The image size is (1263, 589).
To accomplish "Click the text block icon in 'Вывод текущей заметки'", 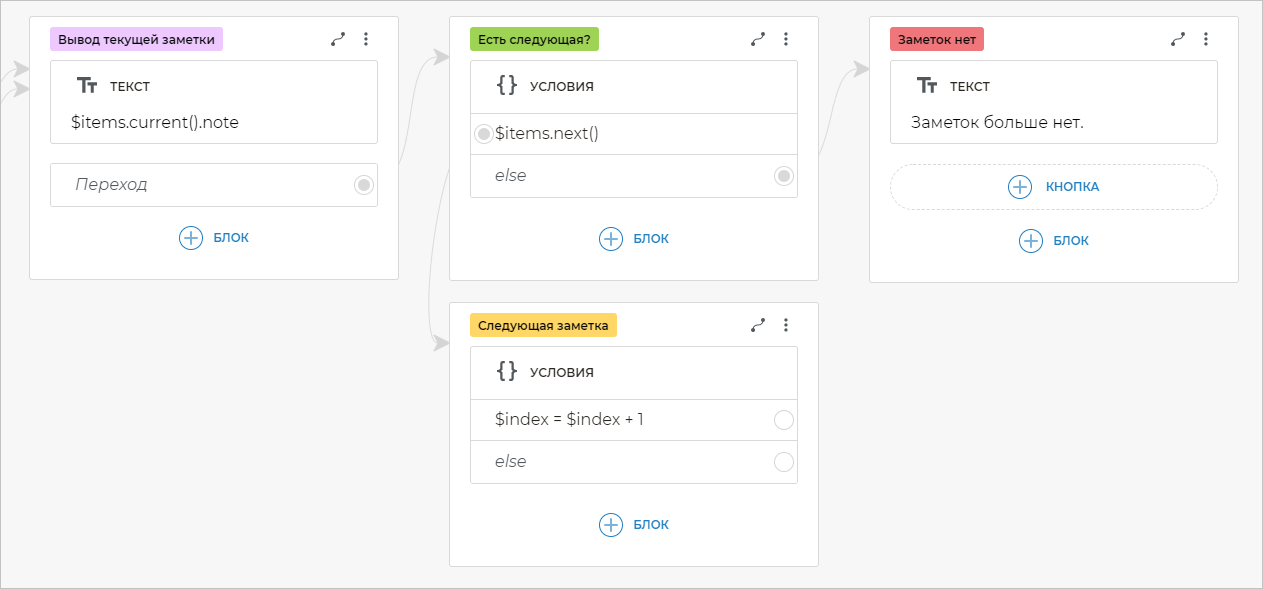I will (87, 86).
